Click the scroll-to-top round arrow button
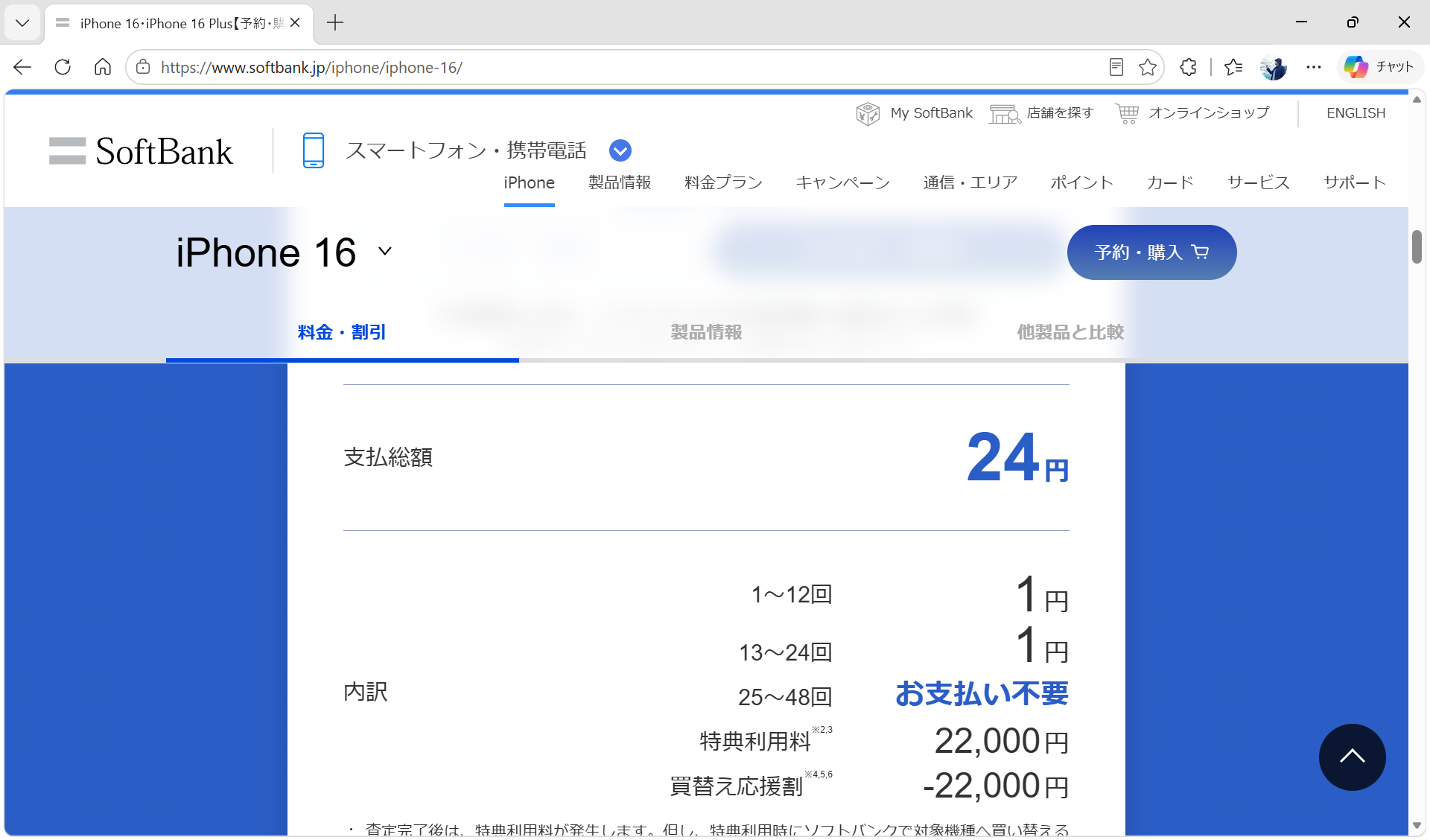The width and height of the screenshot is (1430, 840). 1352,757
